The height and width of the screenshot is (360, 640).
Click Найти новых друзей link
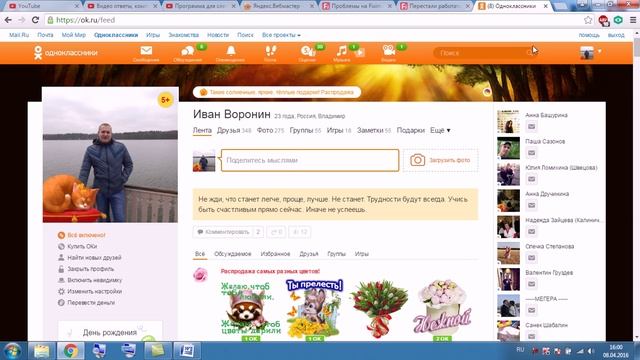[94, 258]
